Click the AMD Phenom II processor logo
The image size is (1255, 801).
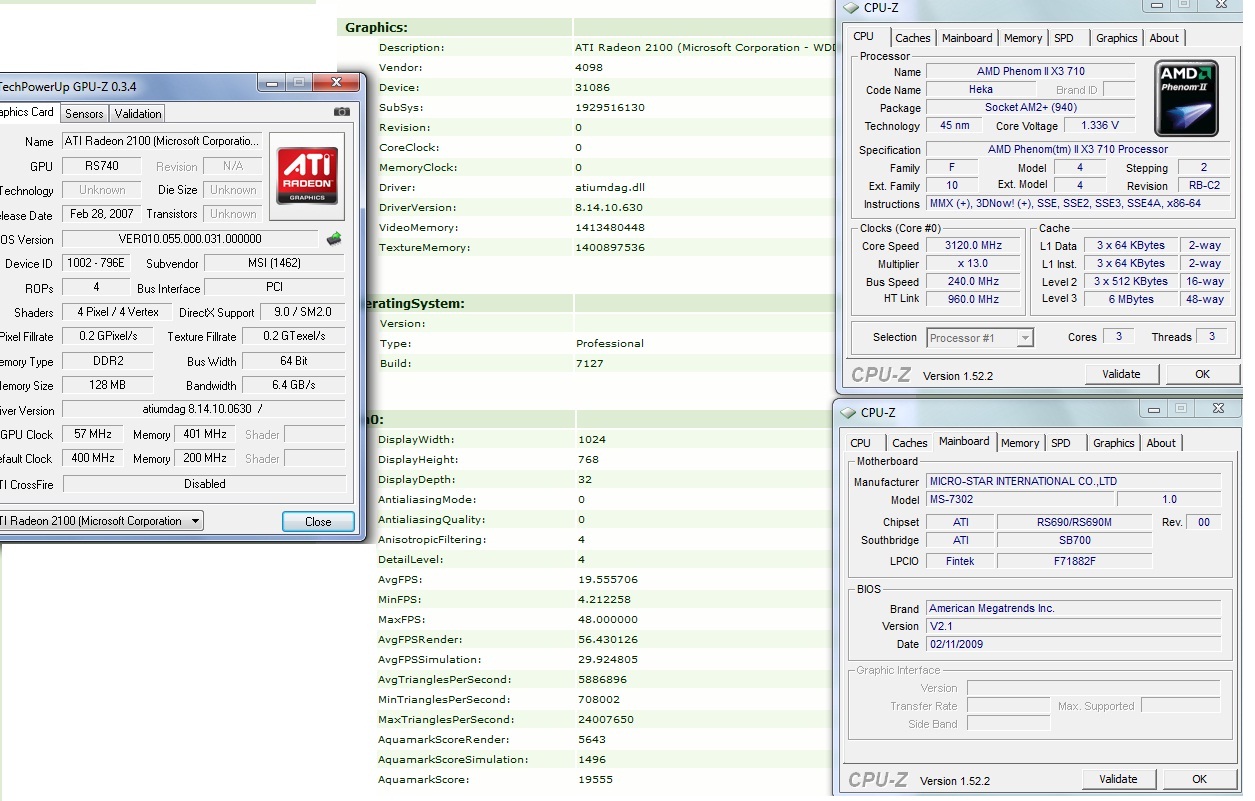[1186, 99]
